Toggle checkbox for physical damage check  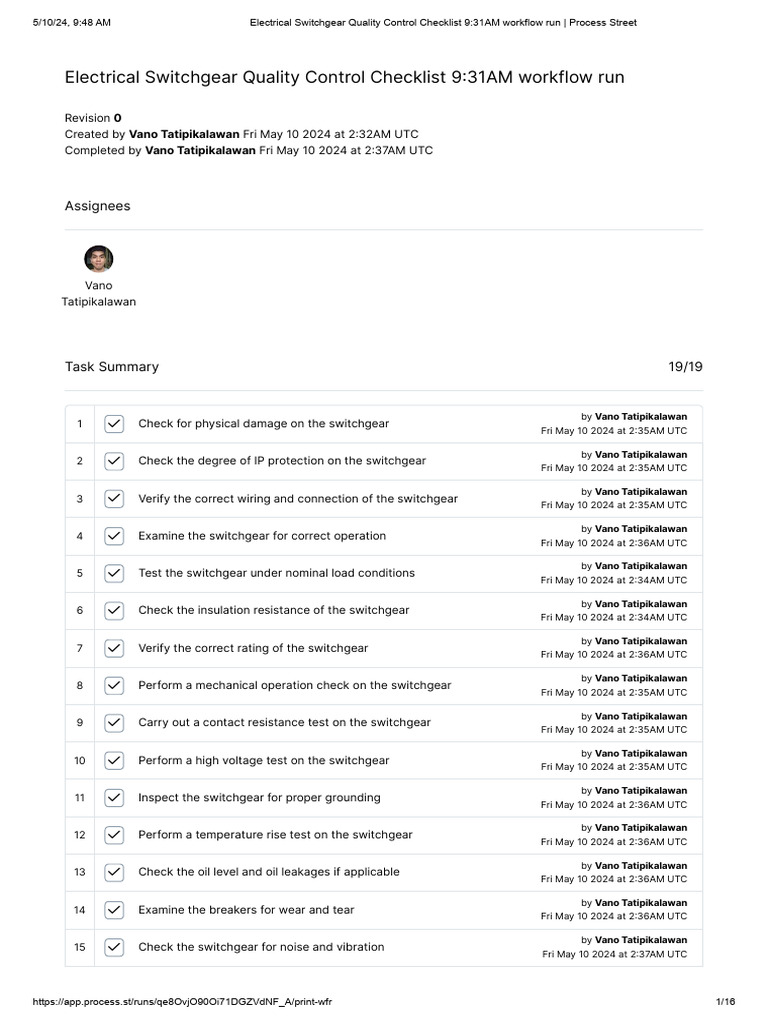coord(114,424)
